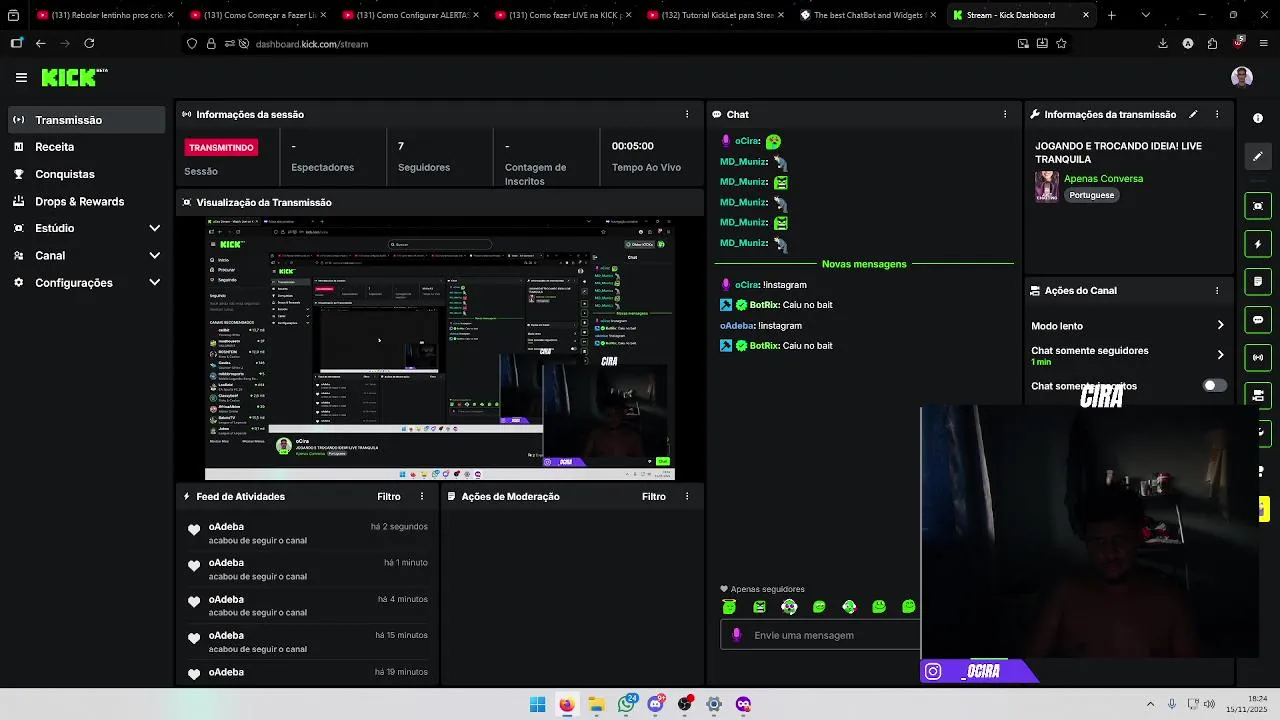The width and height of the screenshot is (1280, 720).
Task: Open the hamburger menu beside the Kick logo
Action: click(21, 77)
